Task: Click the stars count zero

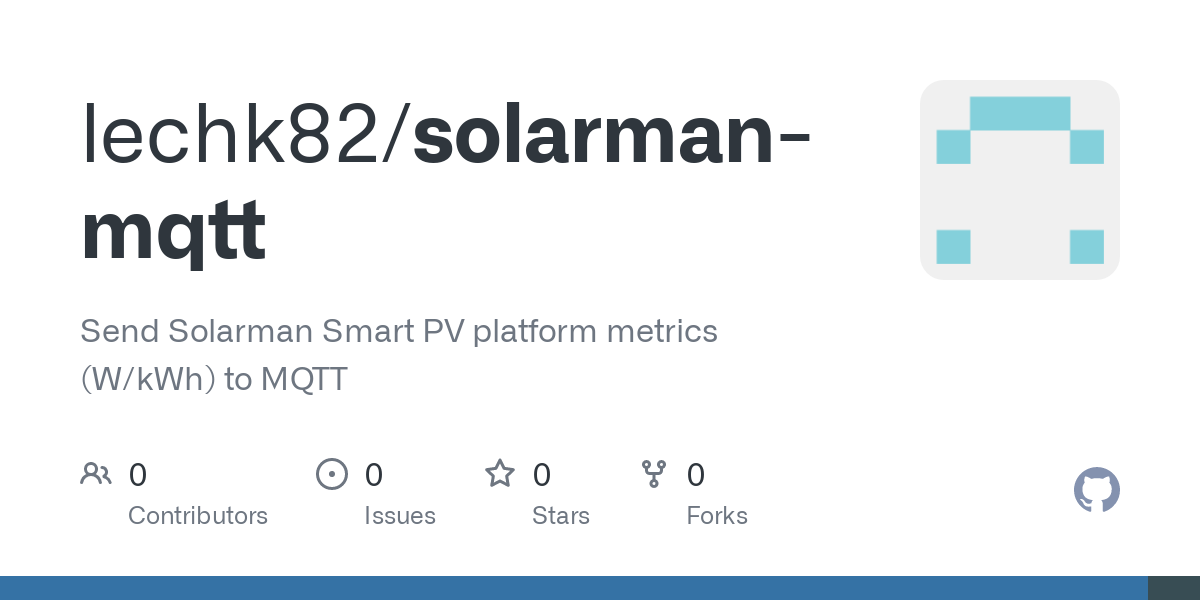Action: (x=542, y=475)
